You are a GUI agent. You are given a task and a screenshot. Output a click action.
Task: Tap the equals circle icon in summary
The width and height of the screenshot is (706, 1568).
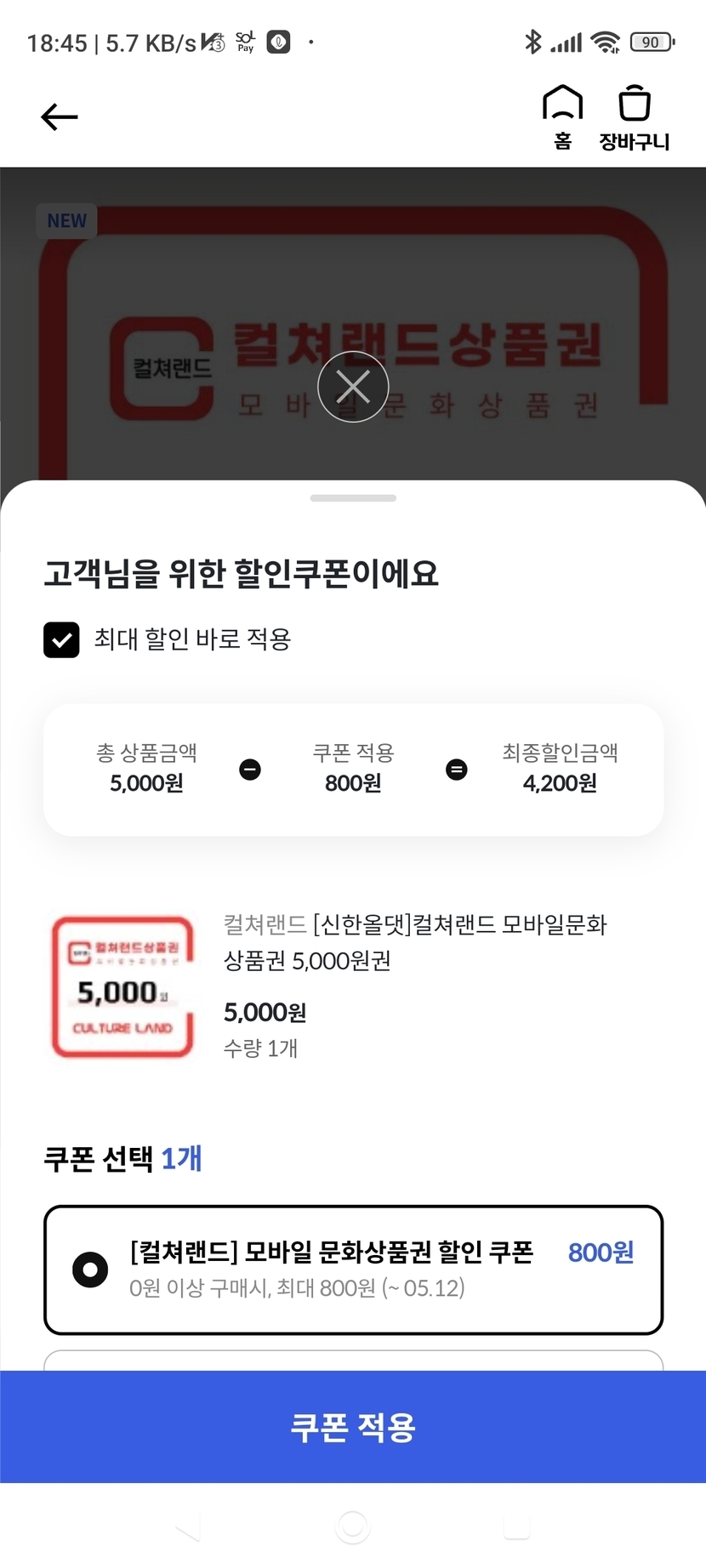457,770
